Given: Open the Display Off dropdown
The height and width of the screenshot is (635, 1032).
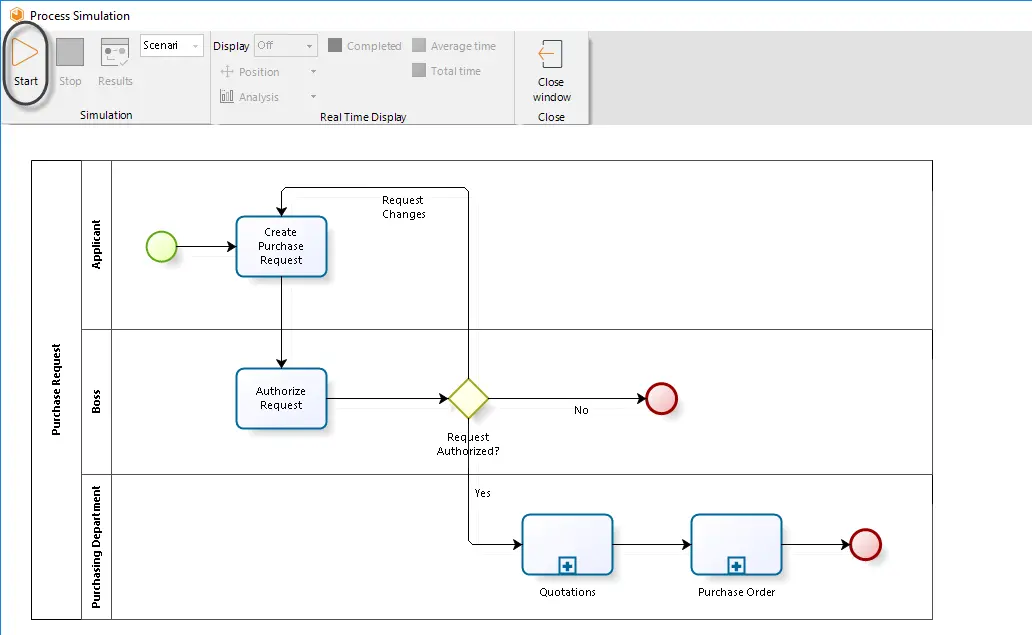Looking at the screenshot, I should click(286, 45).
